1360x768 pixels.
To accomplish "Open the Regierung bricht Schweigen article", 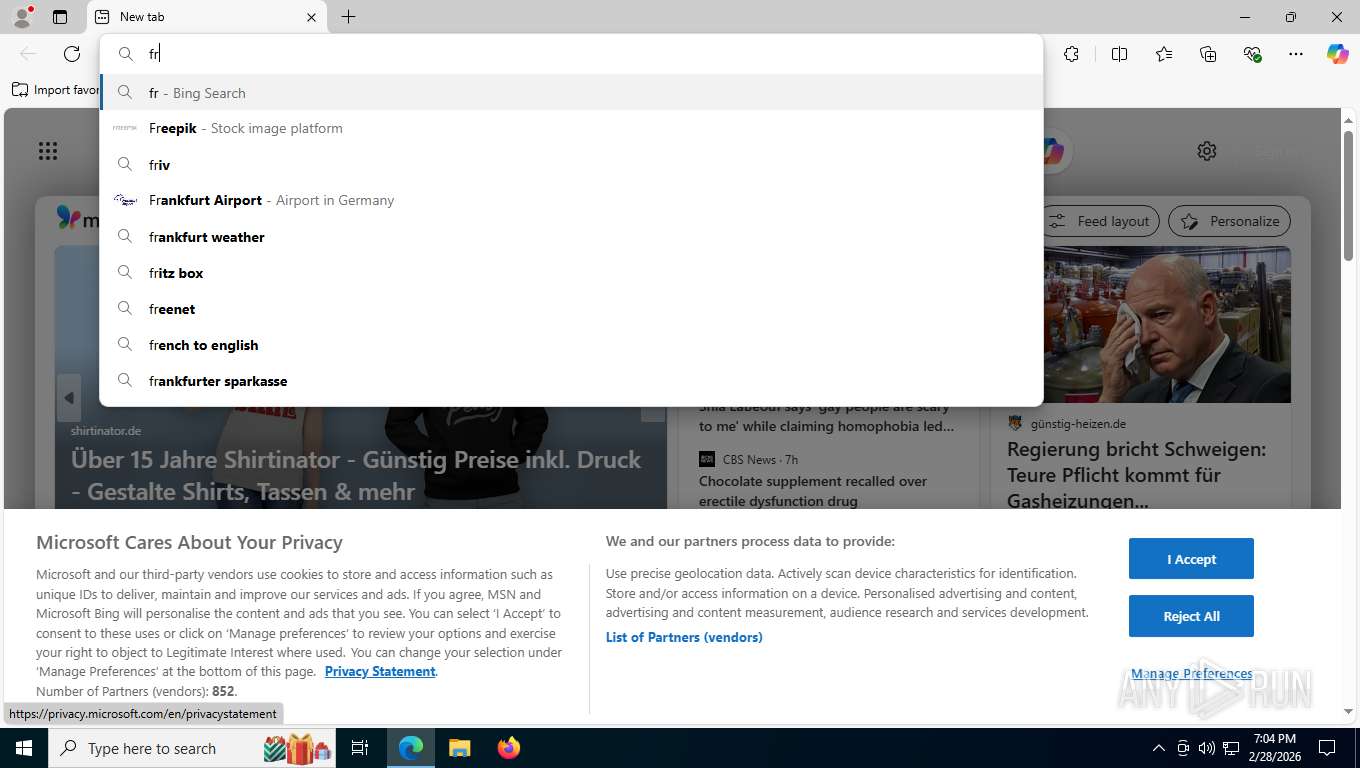I will coord(1137,474).
